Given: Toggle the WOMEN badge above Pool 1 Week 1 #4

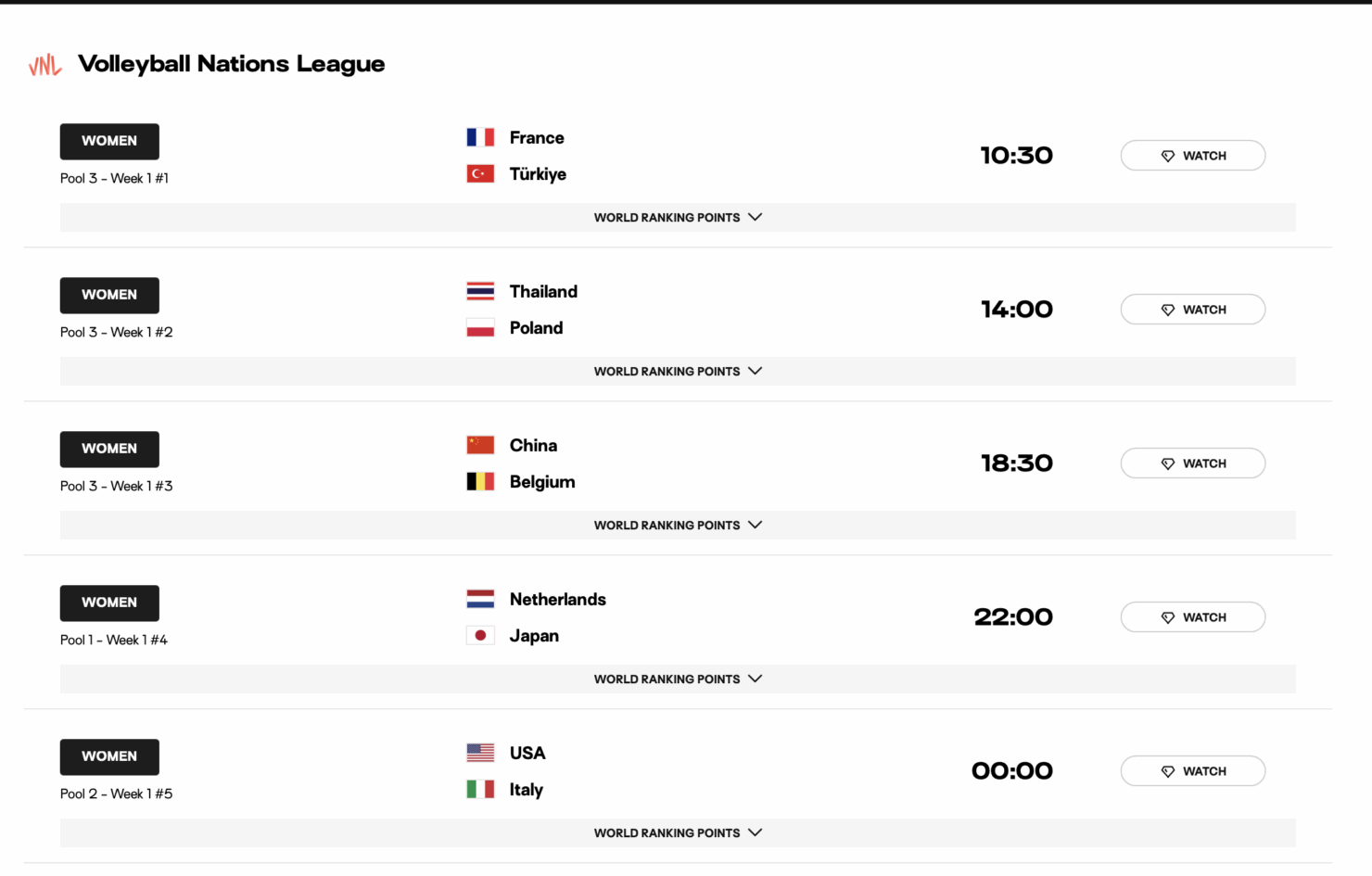Looking at the screenshot, I should click(x=109, y=603).
